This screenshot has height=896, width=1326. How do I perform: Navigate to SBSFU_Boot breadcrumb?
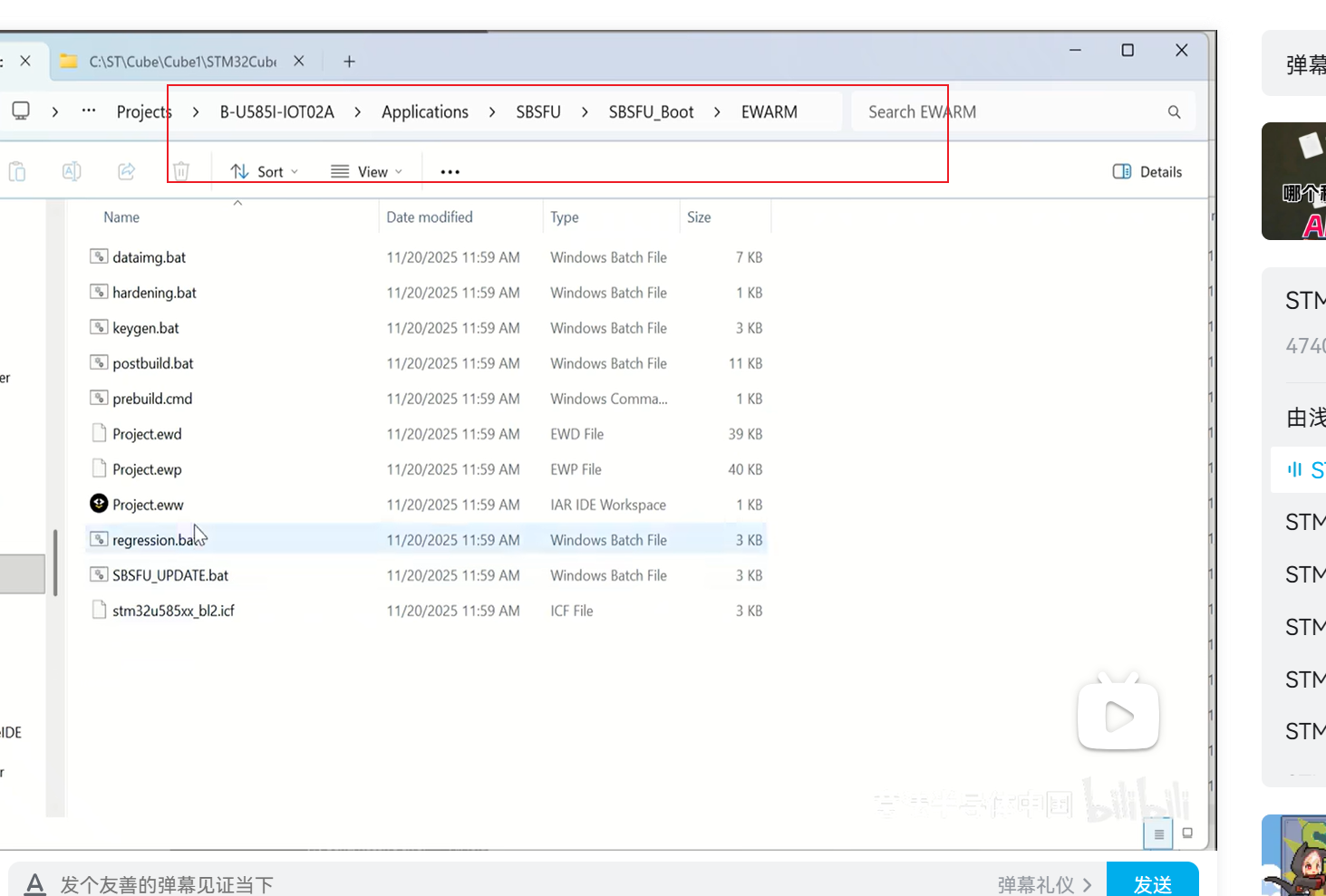click(651, 112)
